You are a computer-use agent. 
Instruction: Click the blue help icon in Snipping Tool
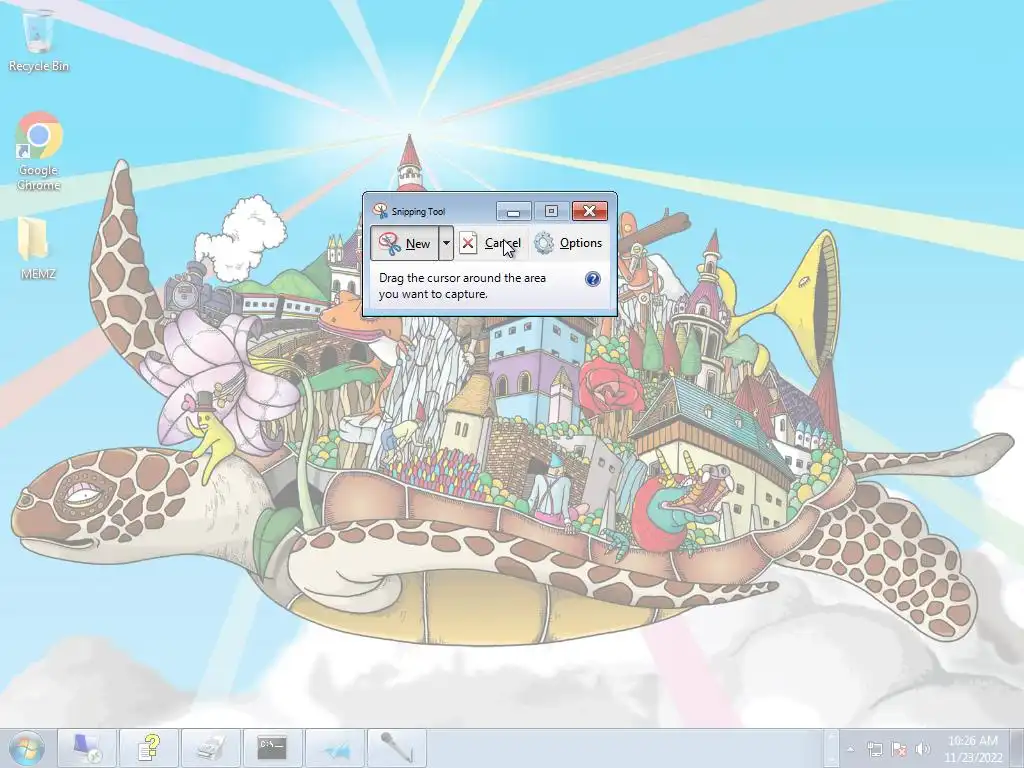click(x=592, y=280)
